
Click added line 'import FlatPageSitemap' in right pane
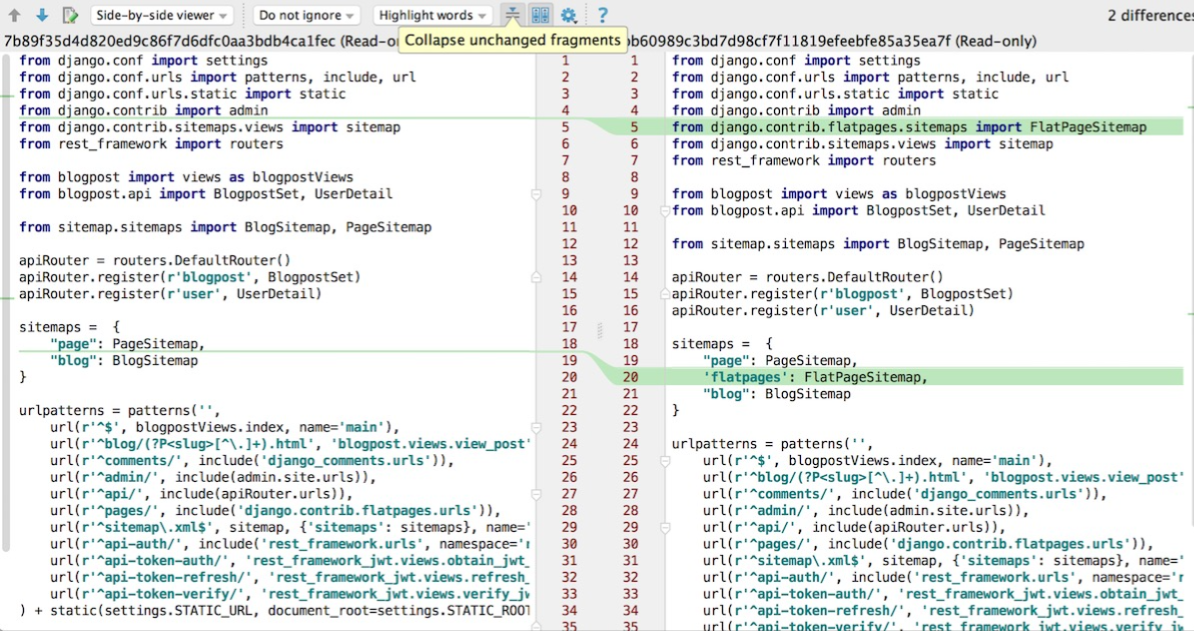[909, 127]
